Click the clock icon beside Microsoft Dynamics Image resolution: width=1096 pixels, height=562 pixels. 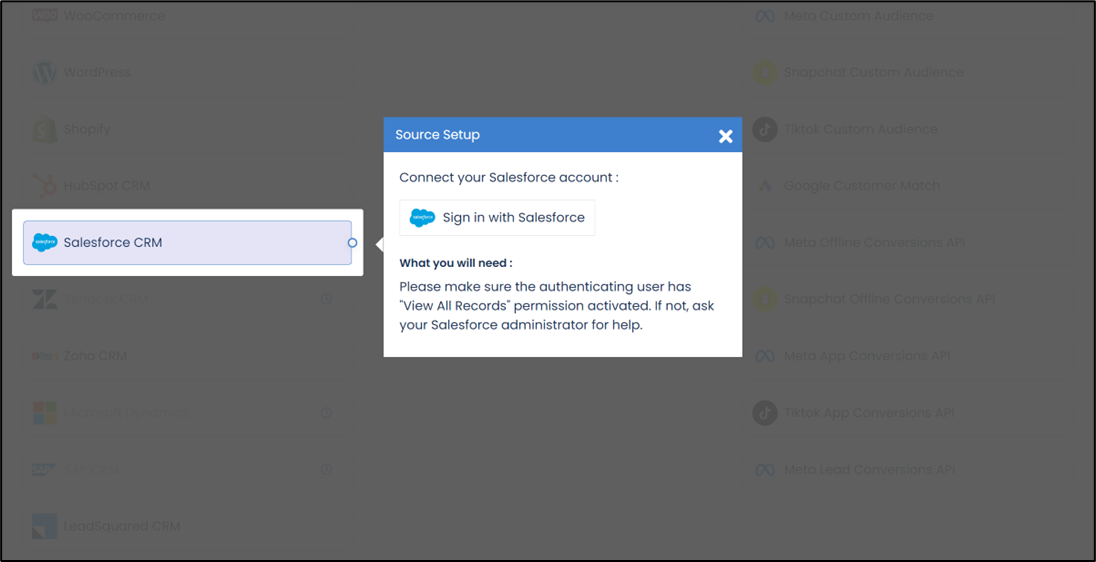tap(326, 412)
